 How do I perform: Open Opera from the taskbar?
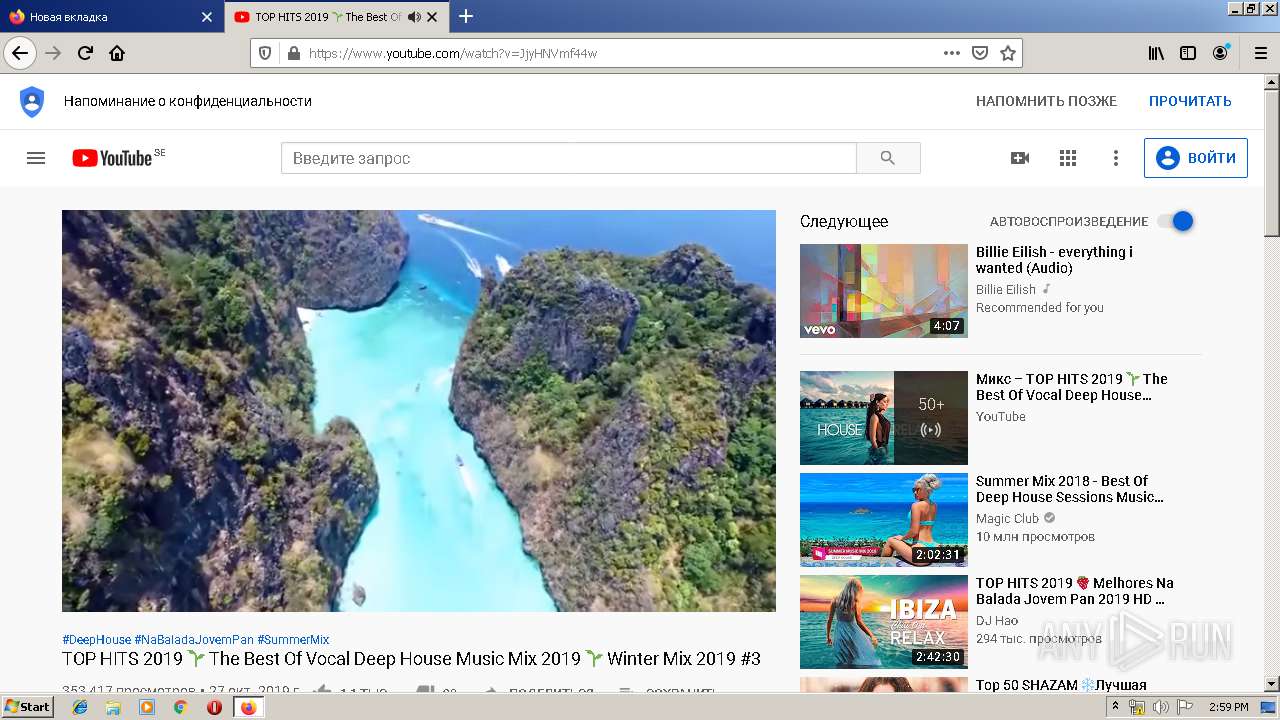point(214,707)
